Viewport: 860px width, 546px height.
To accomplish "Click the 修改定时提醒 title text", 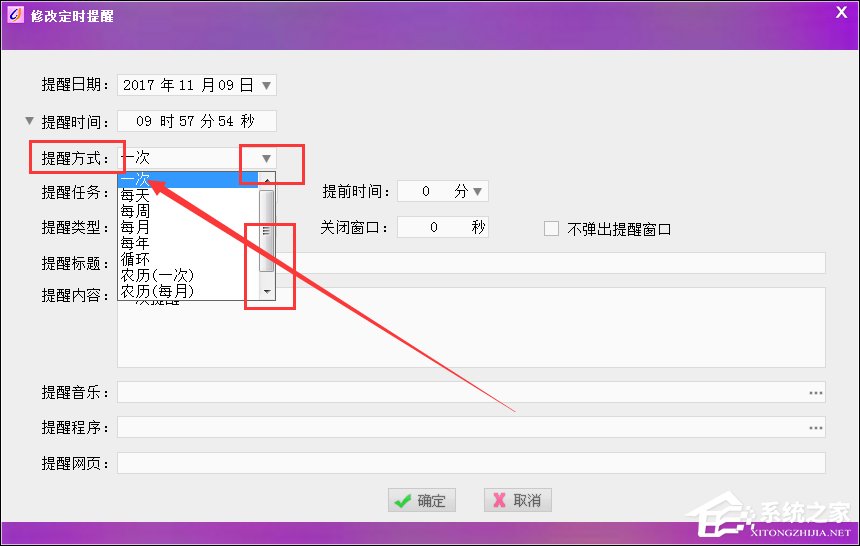I will [72, 16].
